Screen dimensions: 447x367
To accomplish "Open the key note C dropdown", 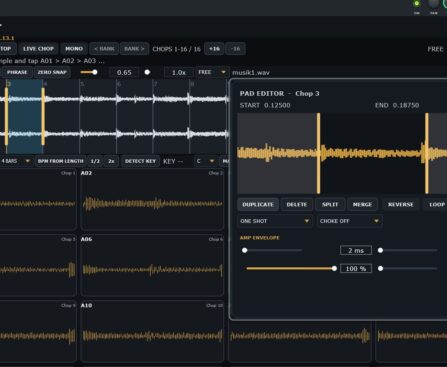I will [x=206, y=161].
